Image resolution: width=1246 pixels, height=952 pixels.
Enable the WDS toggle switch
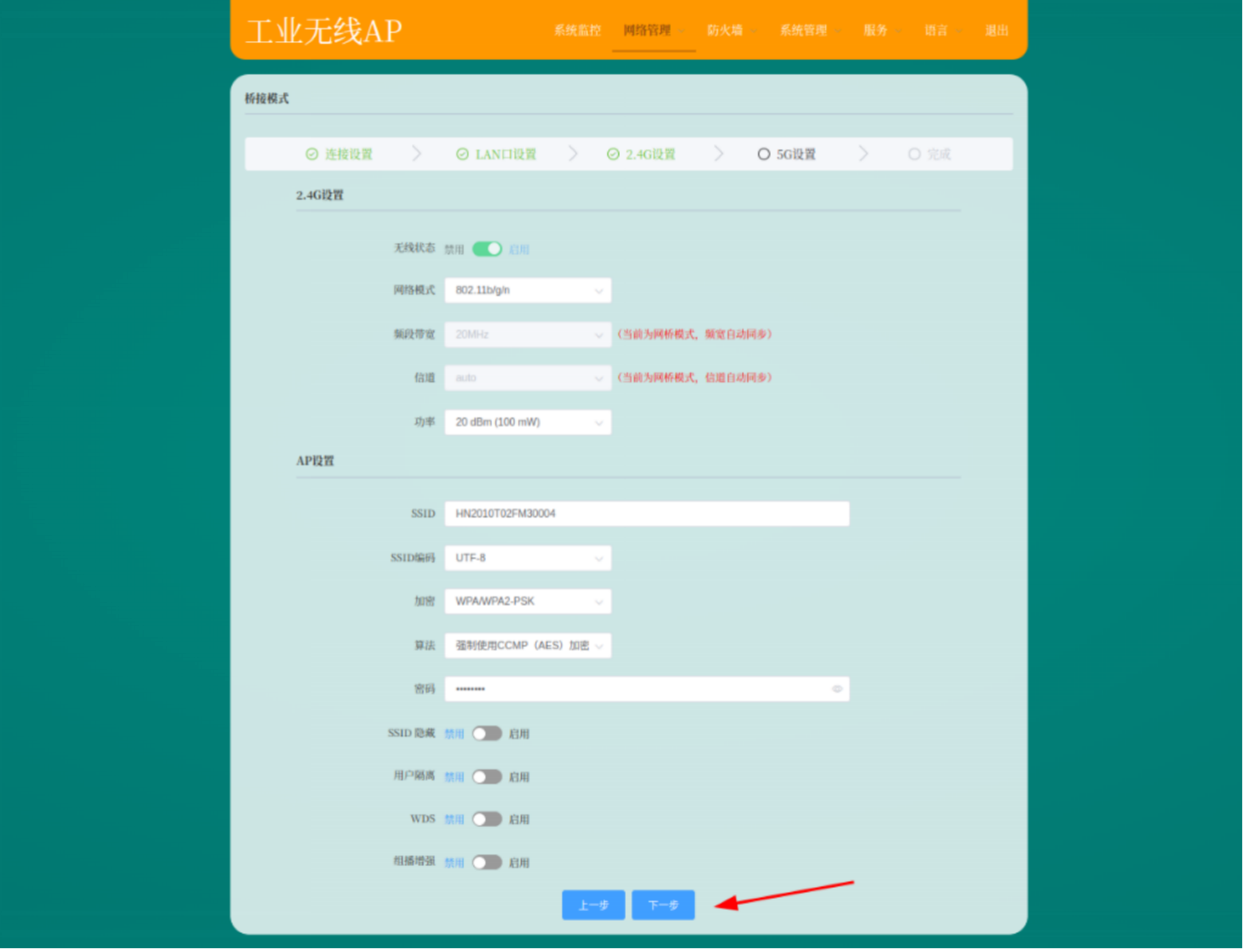[487, 819]
